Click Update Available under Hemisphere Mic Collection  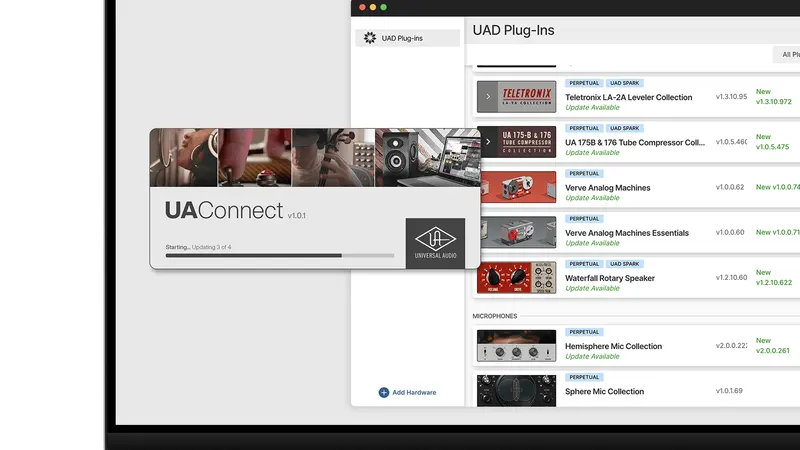pyautogui.click(x=592, y=357)
